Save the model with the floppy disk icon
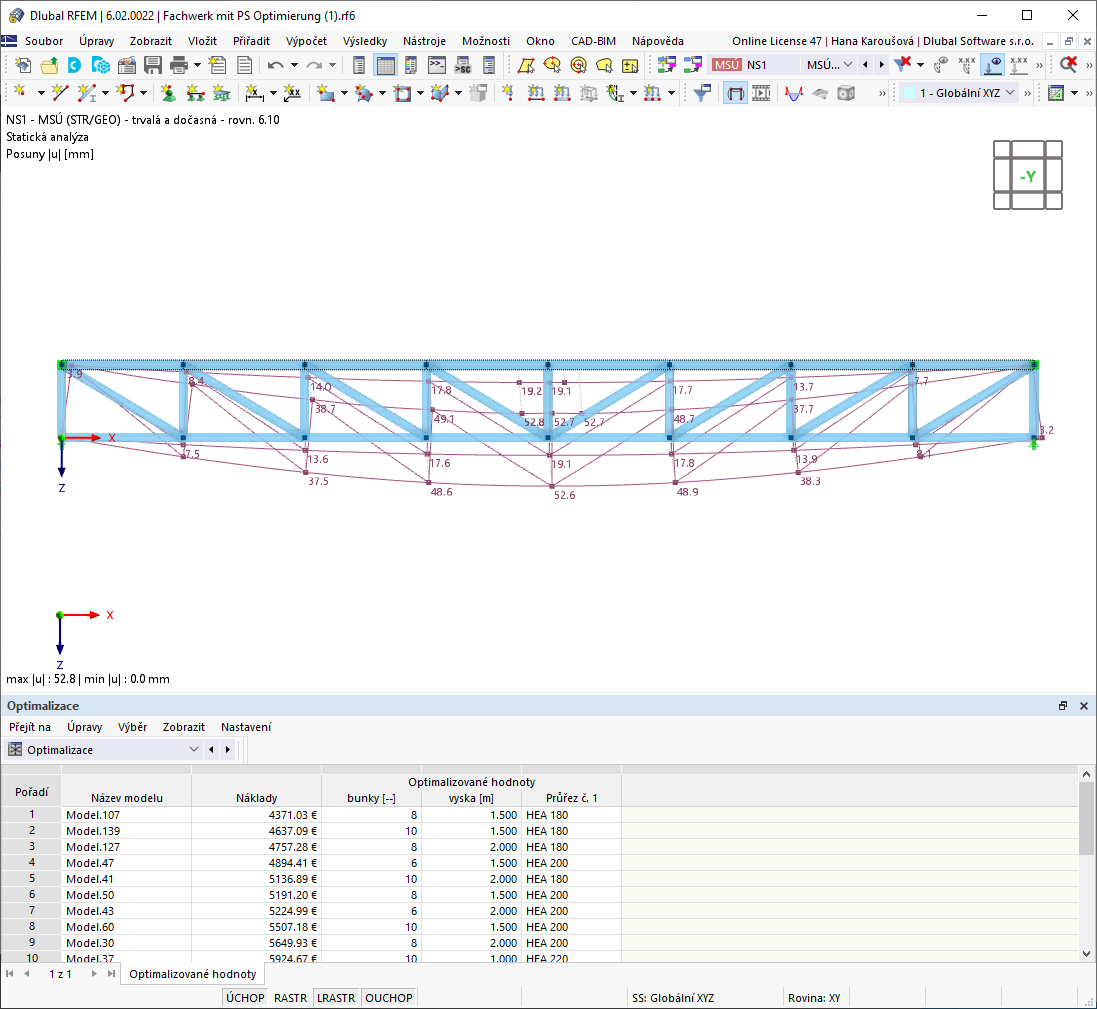The image size is (1097, 1009). [x=153, y=65]
